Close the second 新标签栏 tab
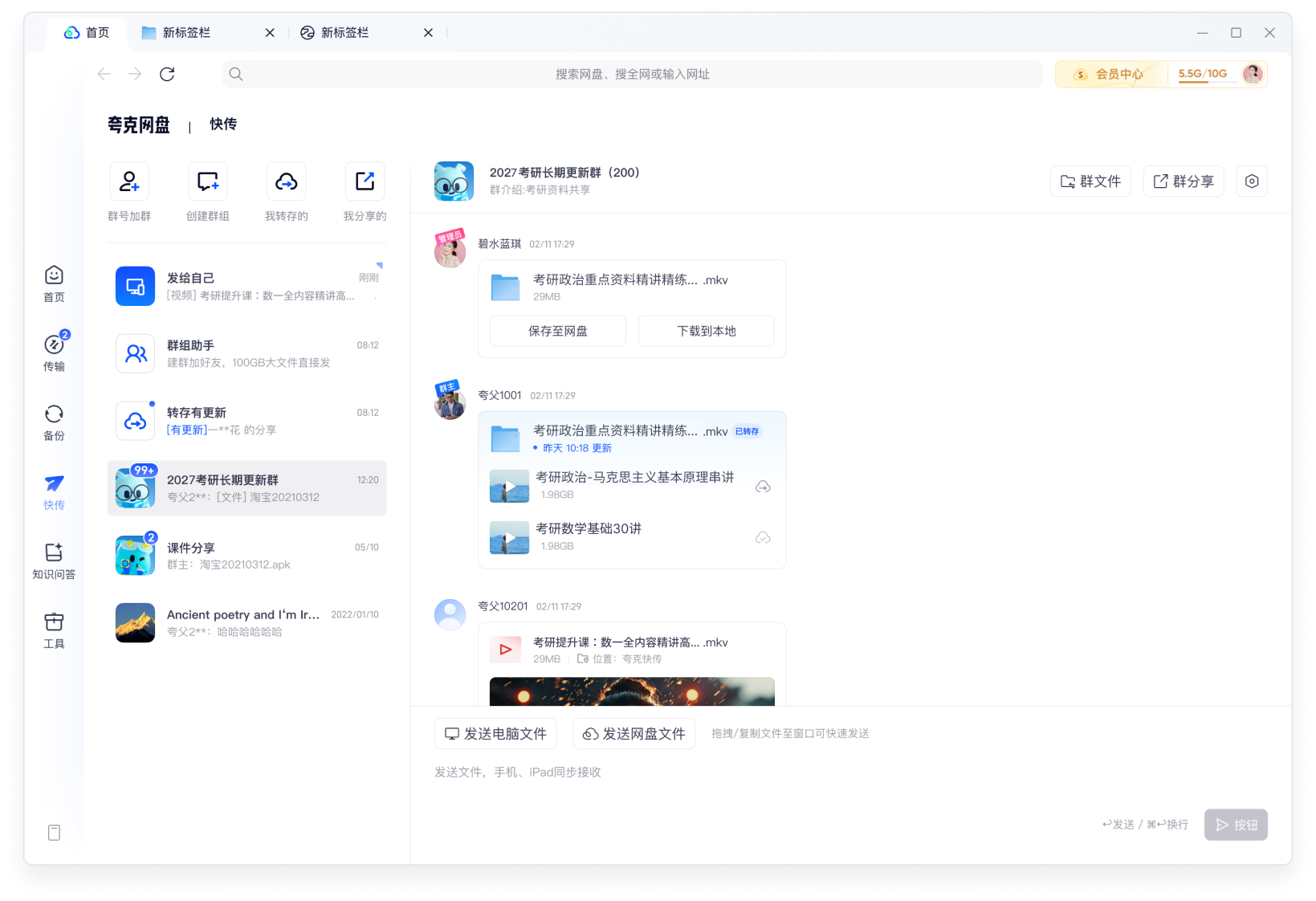This screenshot has width=1316, height=901. [x=428, y=33]
